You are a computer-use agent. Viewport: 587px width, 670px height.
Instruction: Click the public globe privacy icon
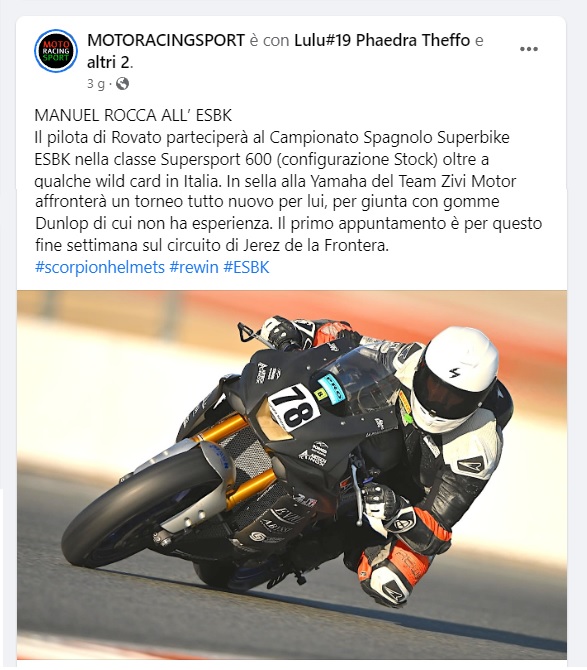pos(122,83)
